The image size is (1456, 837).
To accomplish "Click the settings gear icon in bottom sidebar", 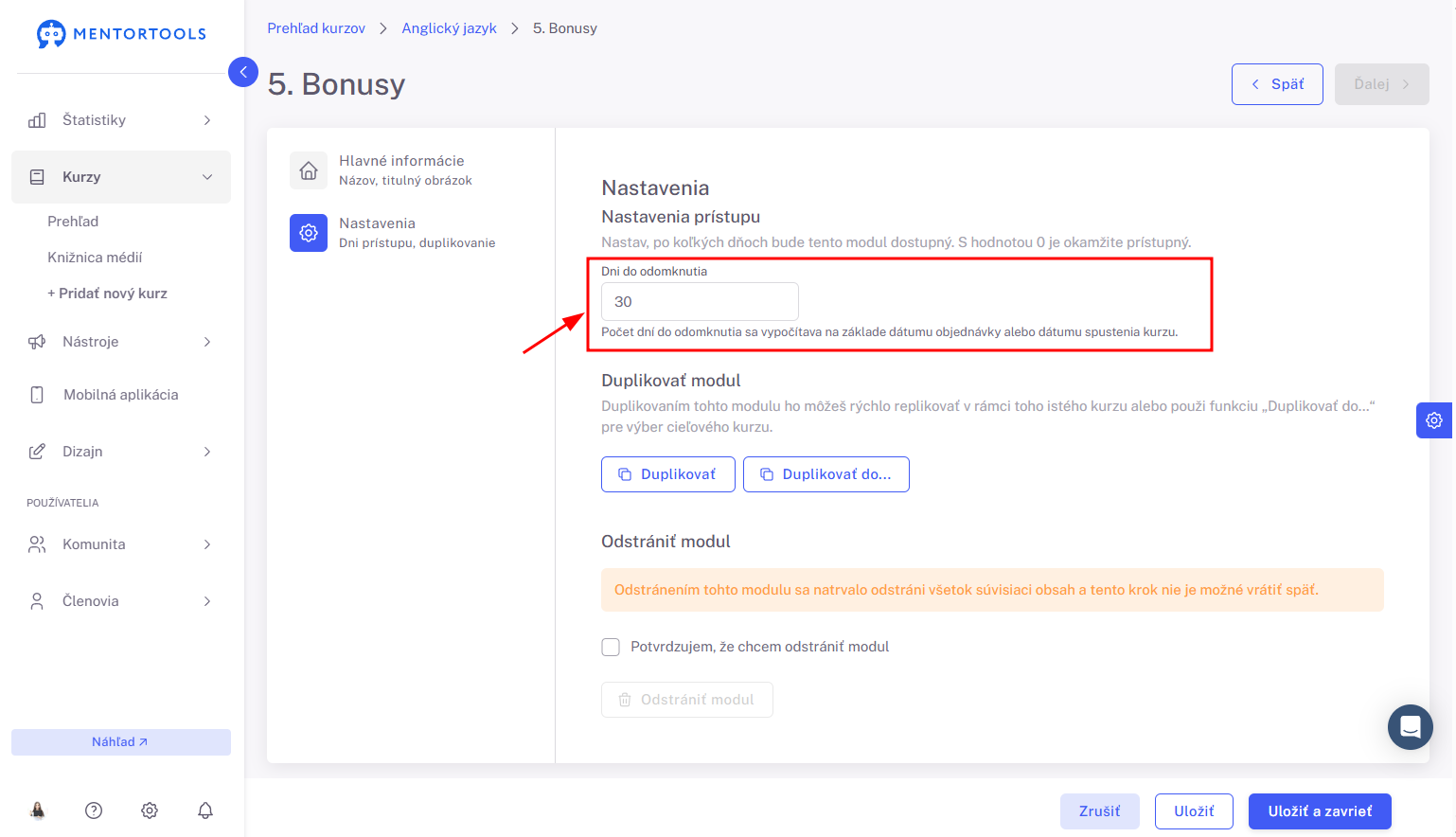I will (x=150, y=810).
